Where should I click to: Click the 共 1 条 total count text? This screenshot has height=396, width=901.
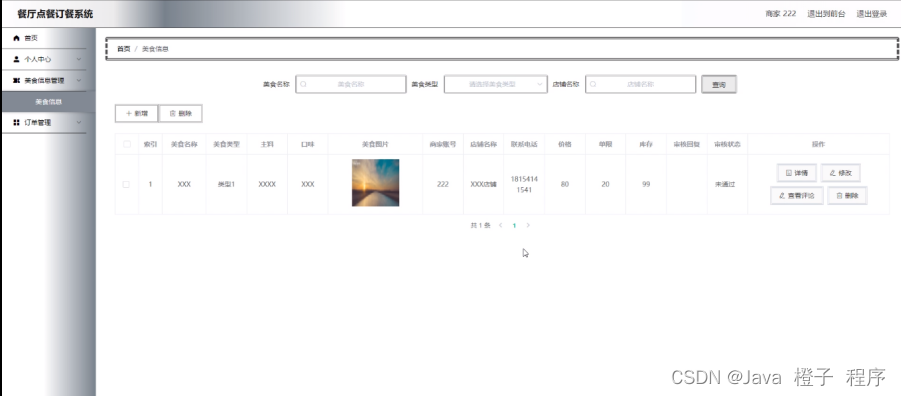point(480,225)
